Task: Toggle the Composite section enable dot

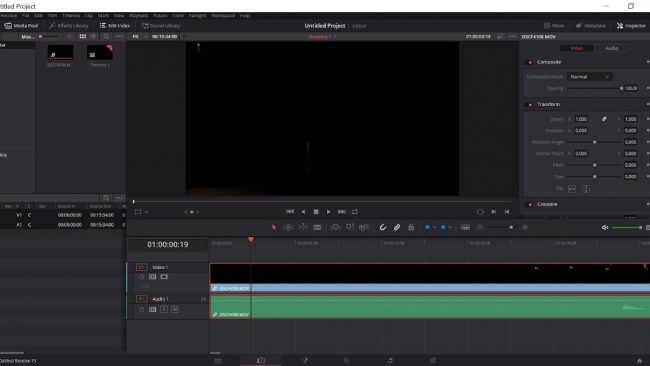Action: (530, 62)
